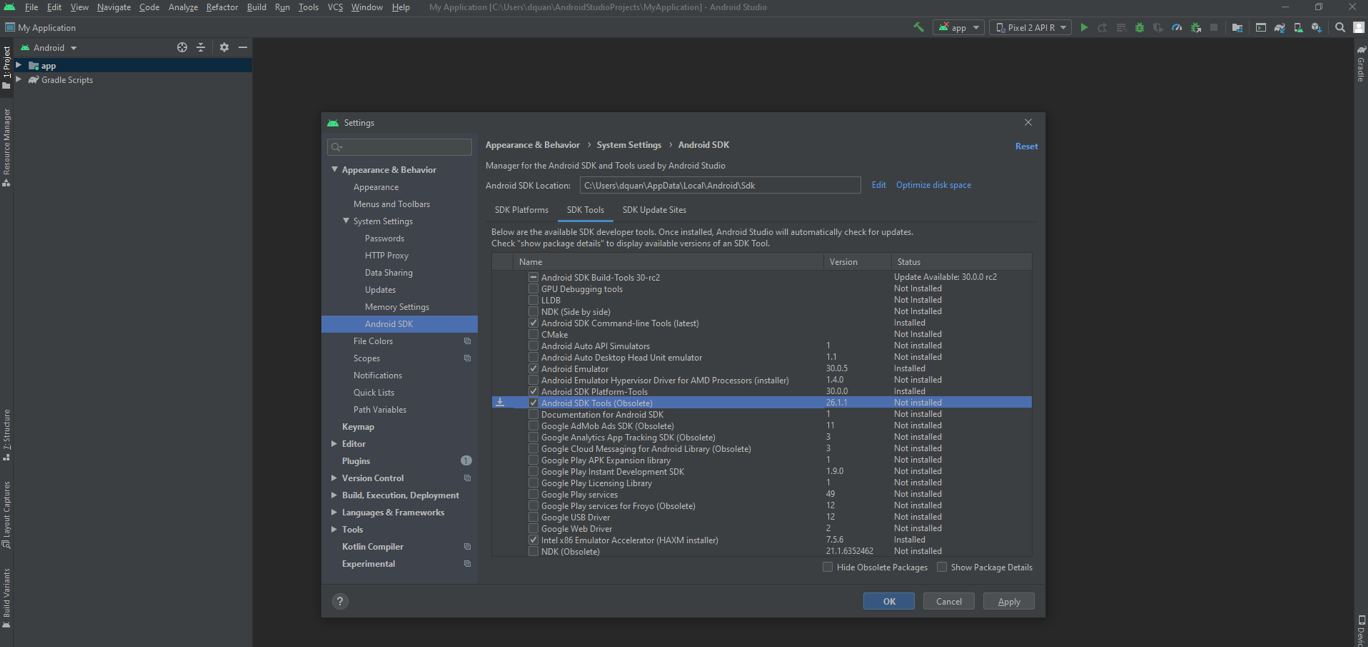The width and height of the screenshot is (1368, 647).
Task: Click the Settings help question mark icon
Action: pos(340,601)
